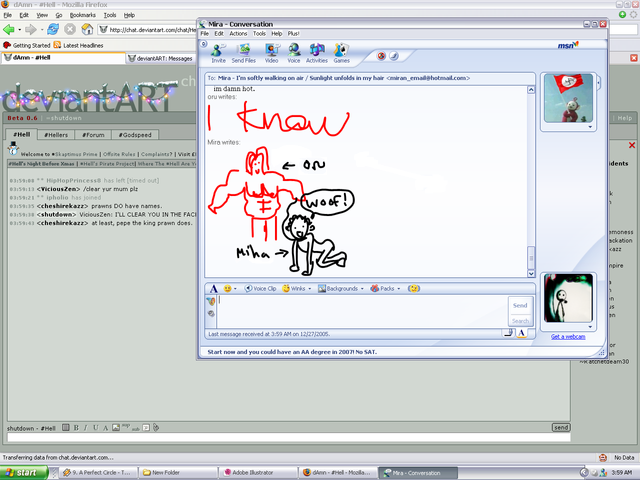Click the MSN butterfly icon beside the input

[211, 302]
